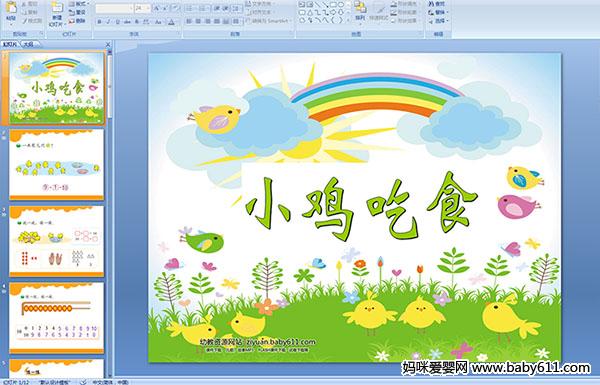
Task: Click the Find button in Editing
Action: (x=437, y=4)
